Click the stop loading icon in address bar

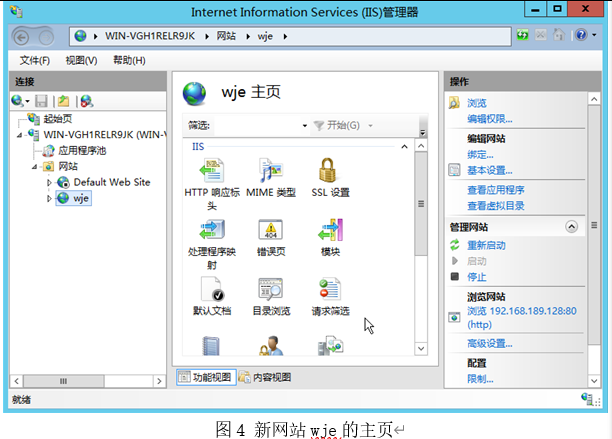541,35
